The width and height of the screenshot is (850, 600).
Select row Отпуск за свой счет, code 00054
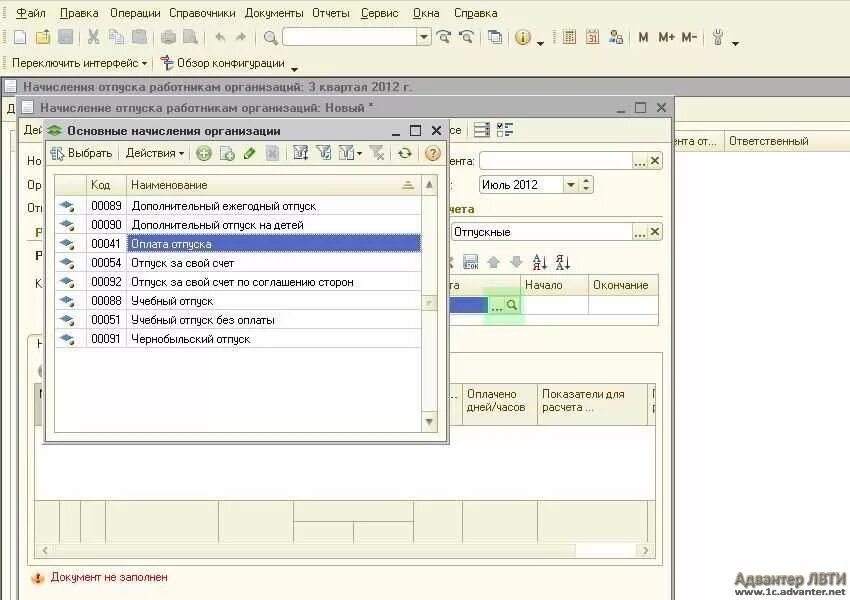click(x=238, y=263)
